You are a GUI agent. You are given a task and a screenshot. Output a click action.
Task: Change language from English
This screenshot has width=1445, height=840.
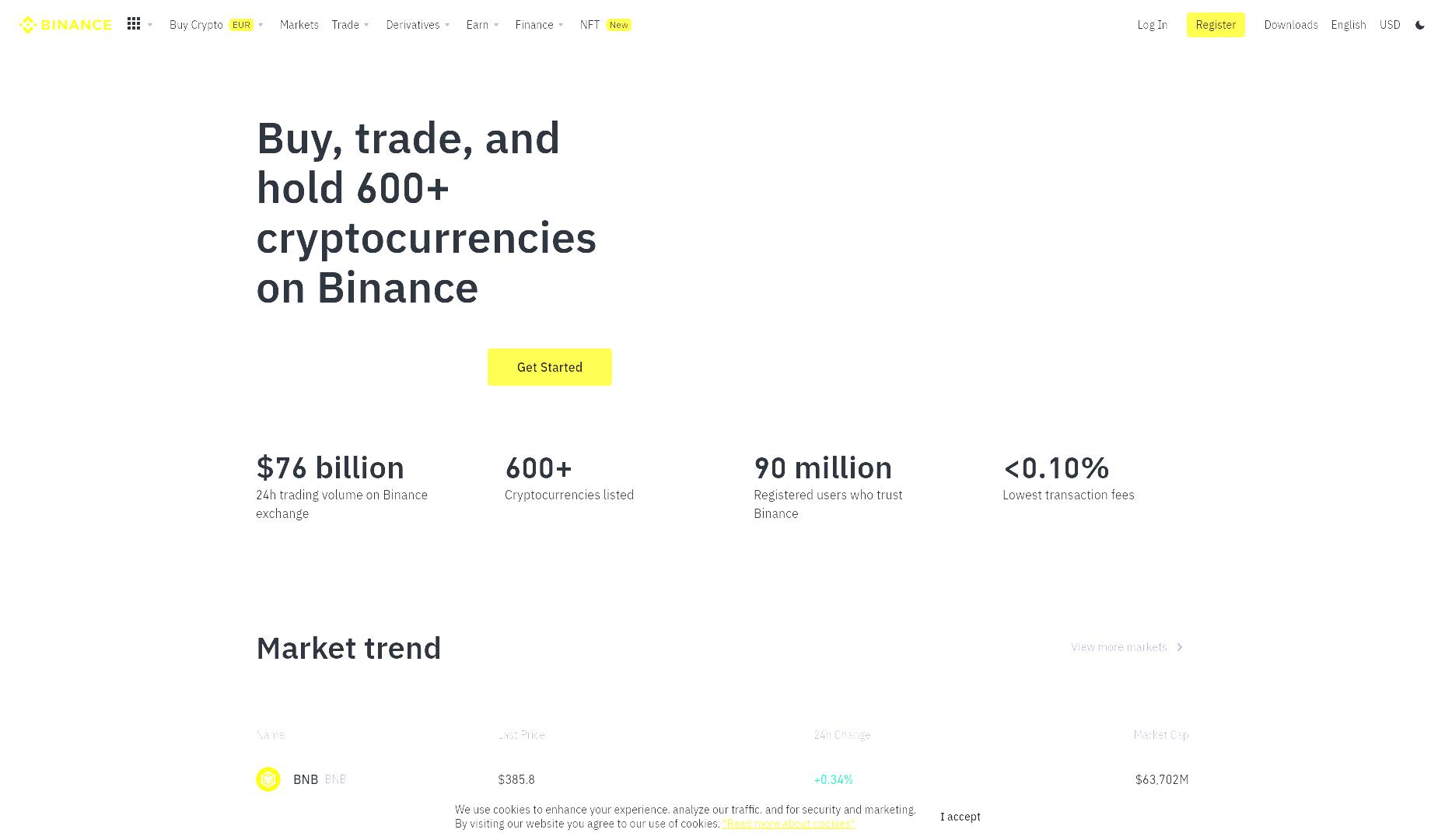(1349, 25)
